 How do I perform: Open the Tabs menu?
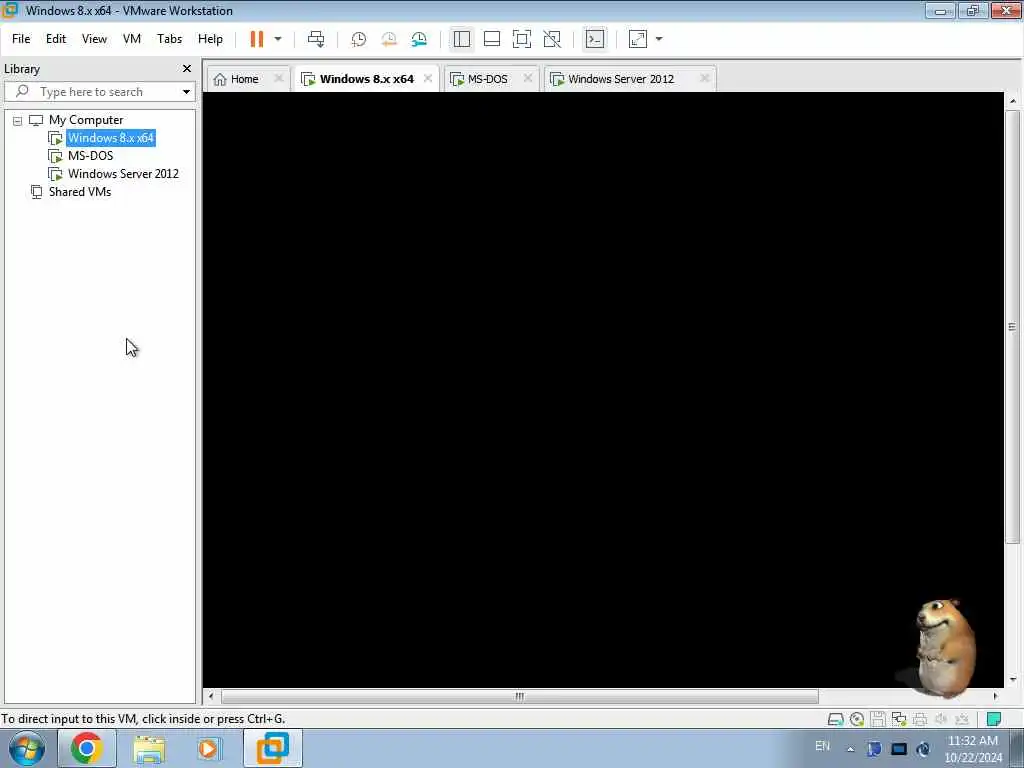point(169,39)
